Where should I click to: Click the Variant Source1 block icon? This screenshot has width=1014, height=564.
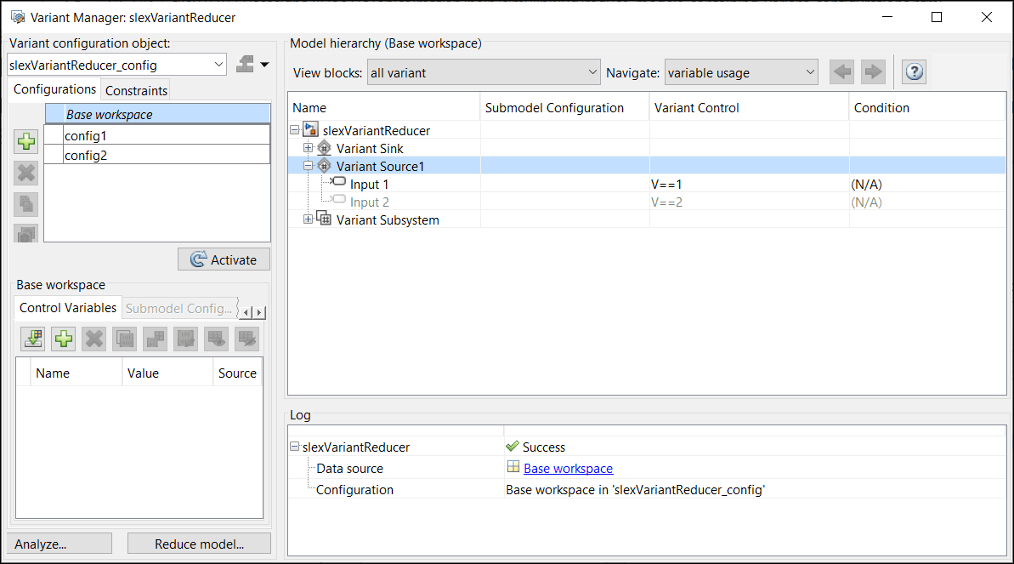pyautogui.click(x=325, y=166)
